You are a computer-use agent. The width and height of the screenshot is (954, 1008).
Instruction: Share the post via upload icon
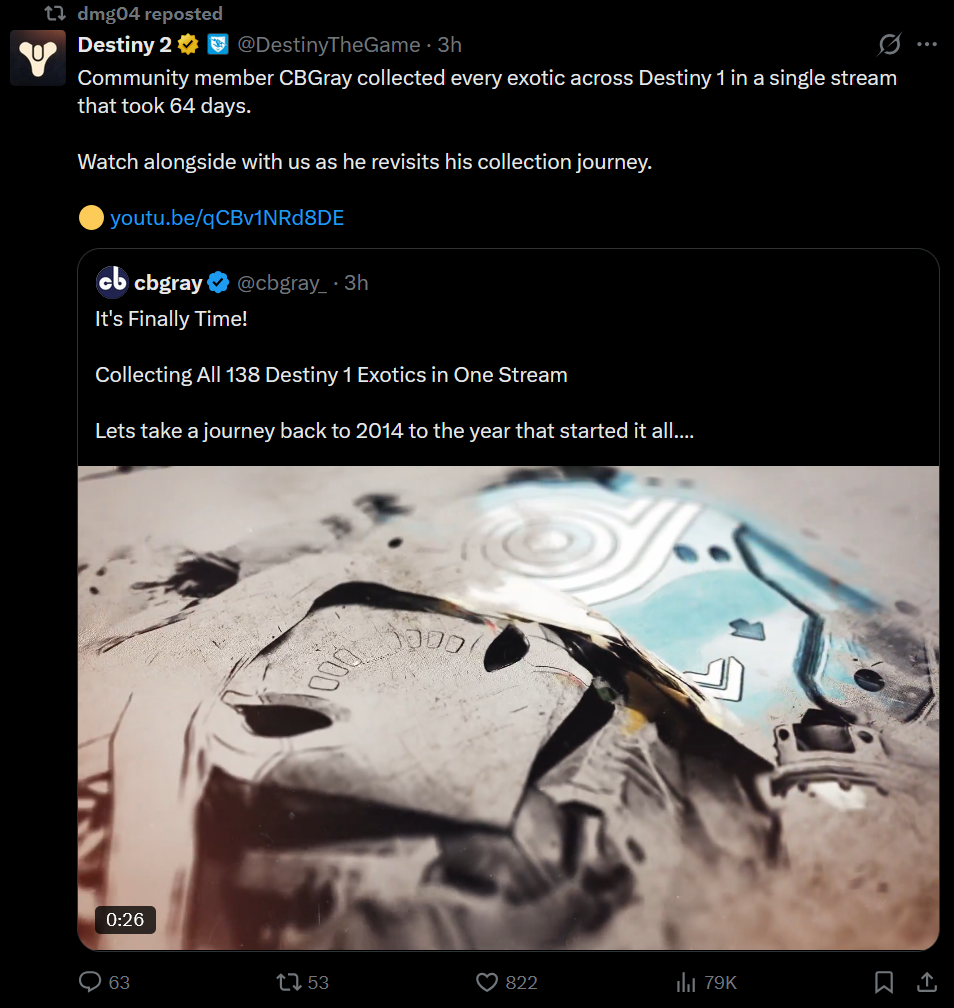click(926, 982)
